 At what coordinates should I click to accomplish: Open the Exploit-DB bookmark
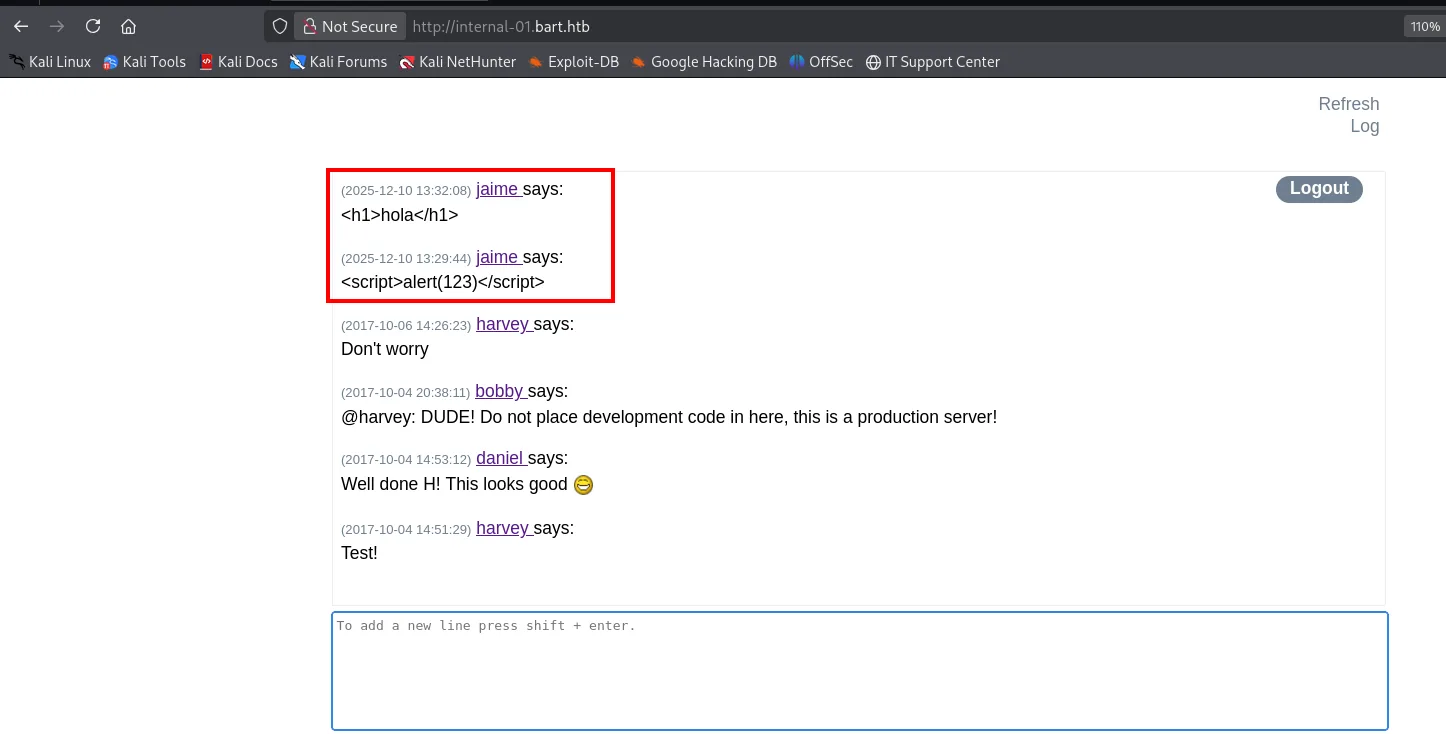[574, 62]
